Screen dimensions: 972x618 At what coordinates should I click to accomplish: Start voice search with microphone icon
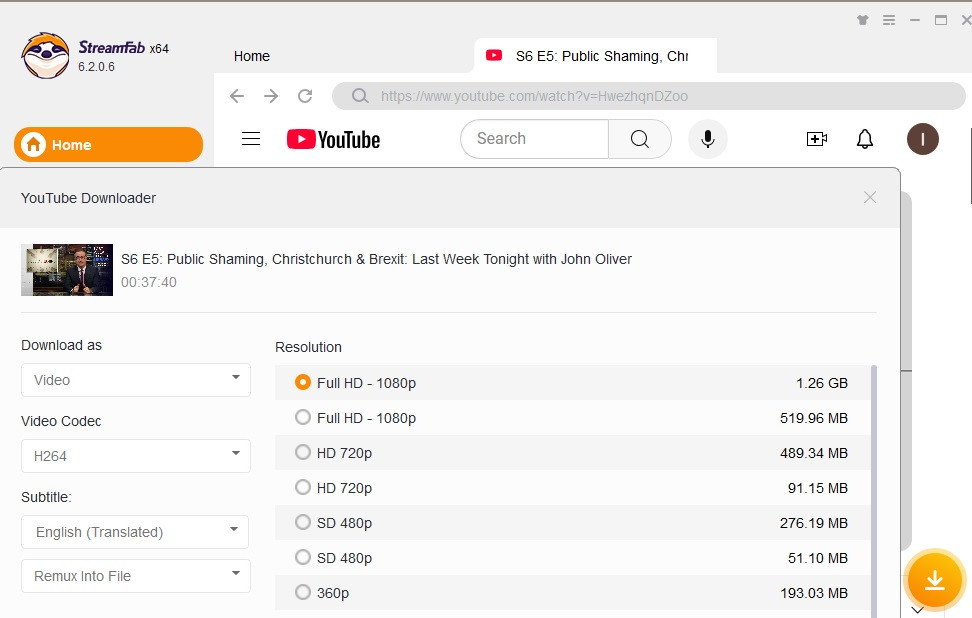707,139
